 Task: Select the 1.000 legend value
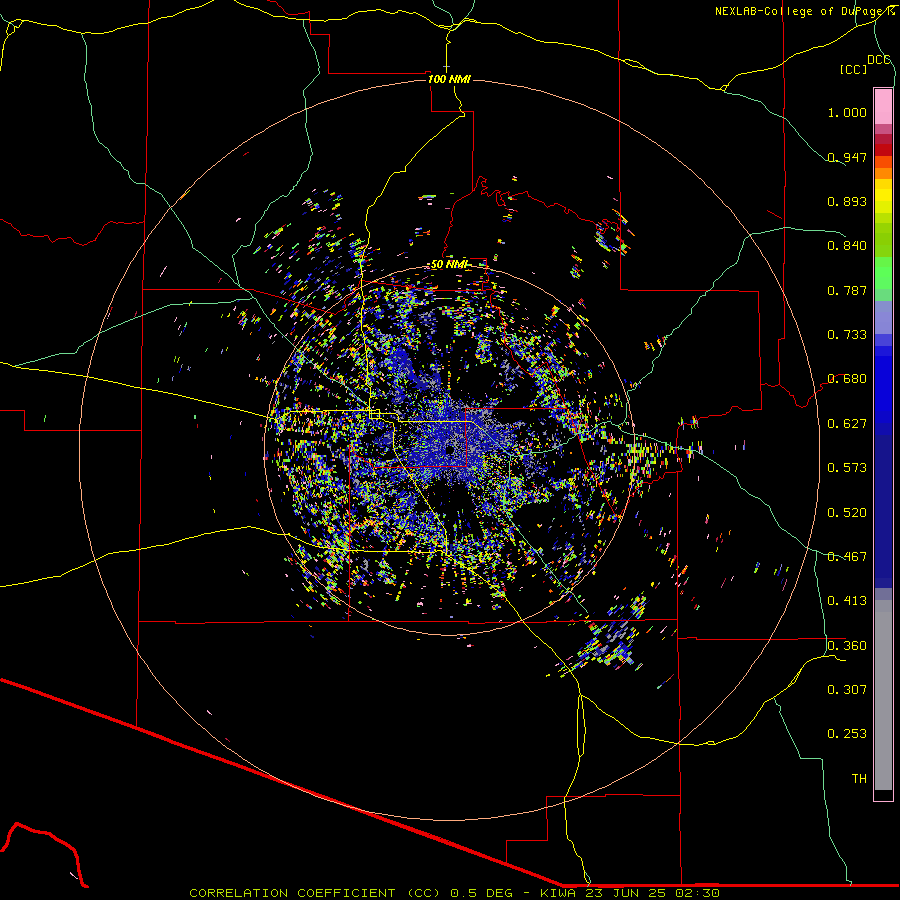tap(847, 112)
